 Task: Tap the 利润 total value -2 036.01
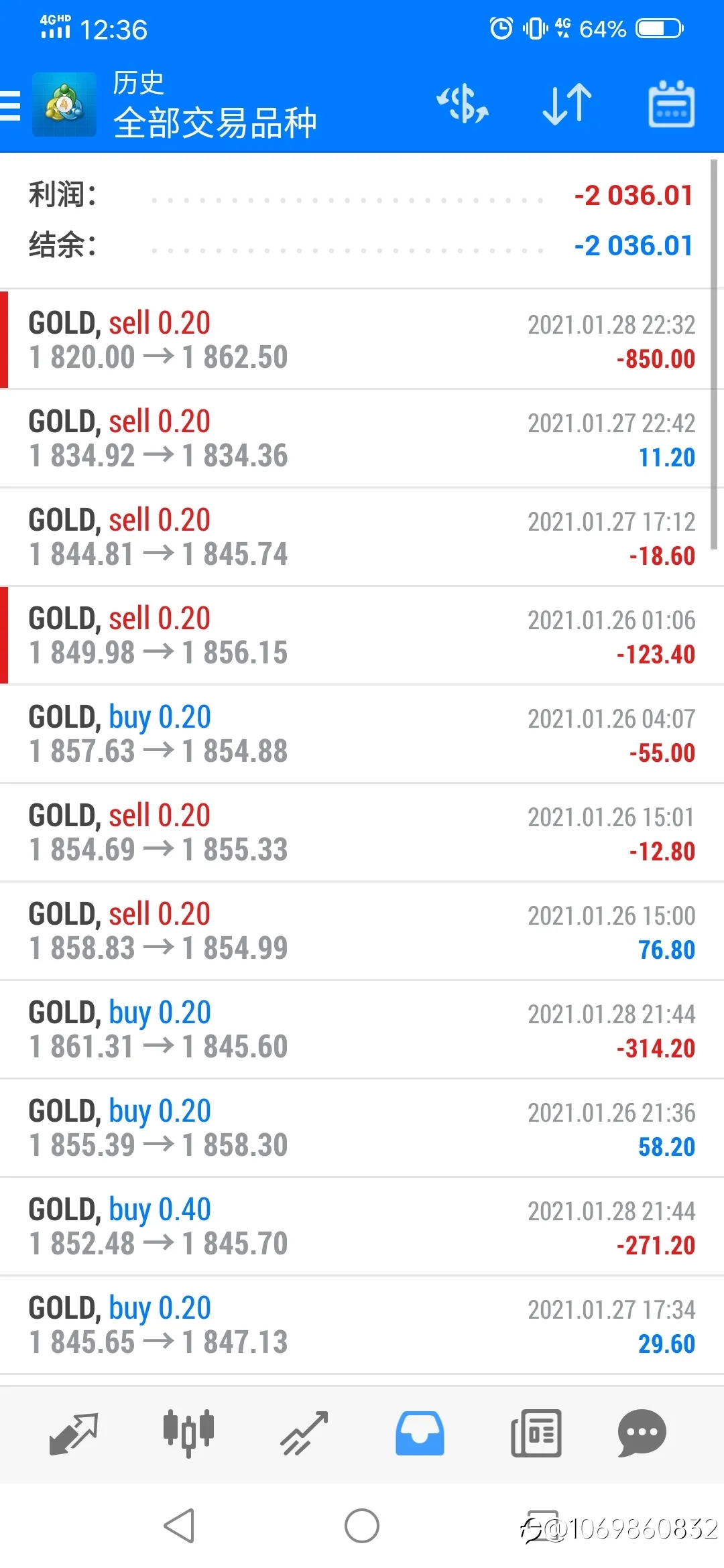(633, 196)
